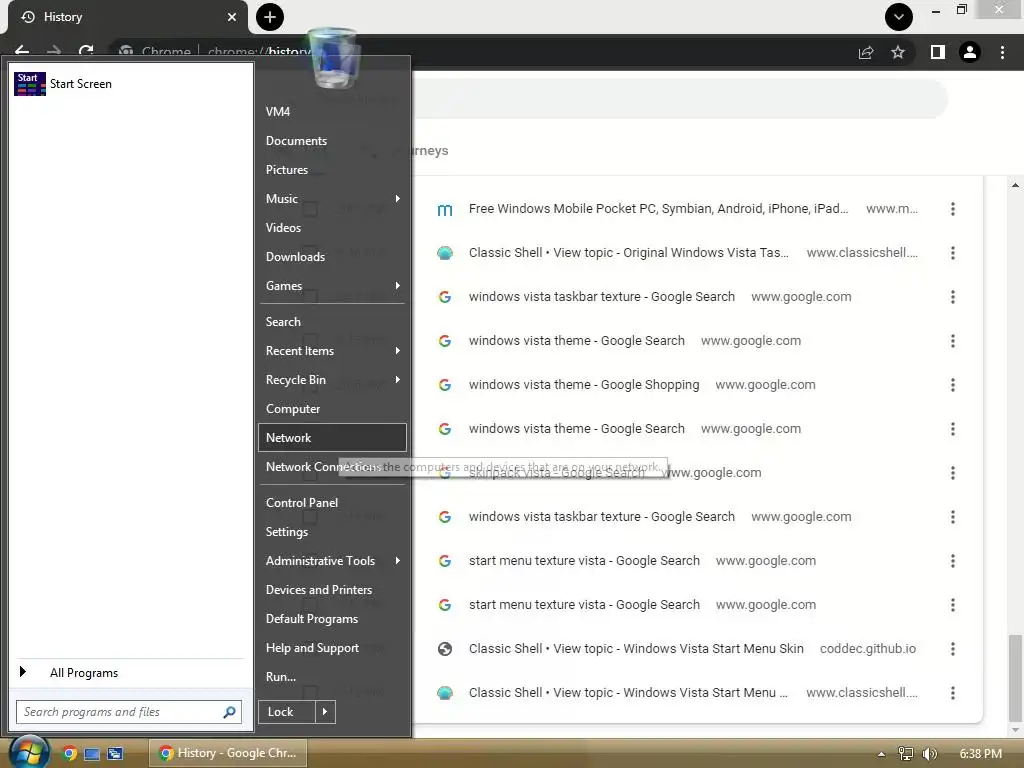Viewport: 1024px width, 768px height.
Task: Open Classic Shell Original Windows Vista Taskbar link
Action: (x=628, y=253)
